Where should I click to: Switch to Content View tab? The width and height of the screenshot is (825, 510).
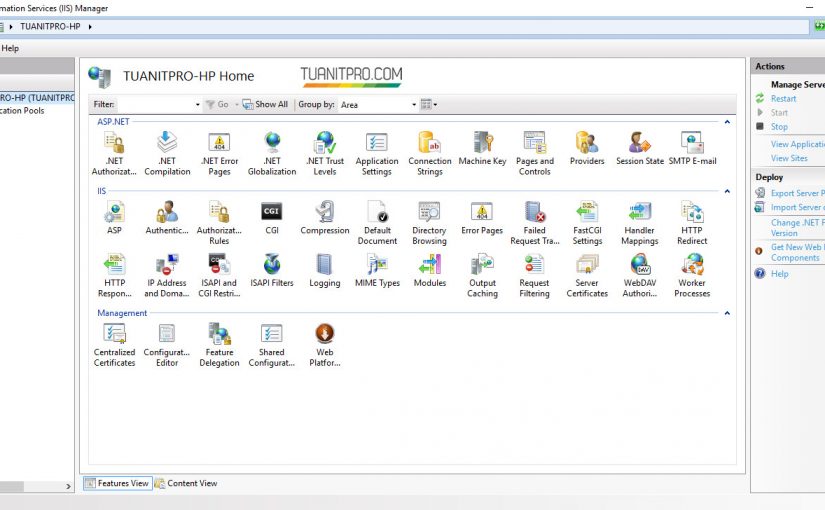[x=186, y=483]
